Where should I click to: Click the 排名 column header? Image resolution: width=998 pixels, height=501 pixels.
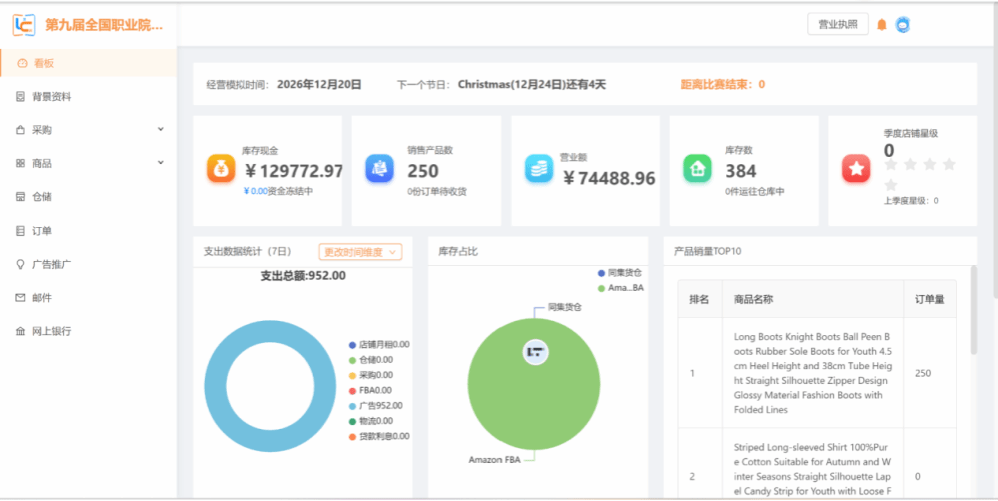tap(700, 299)
